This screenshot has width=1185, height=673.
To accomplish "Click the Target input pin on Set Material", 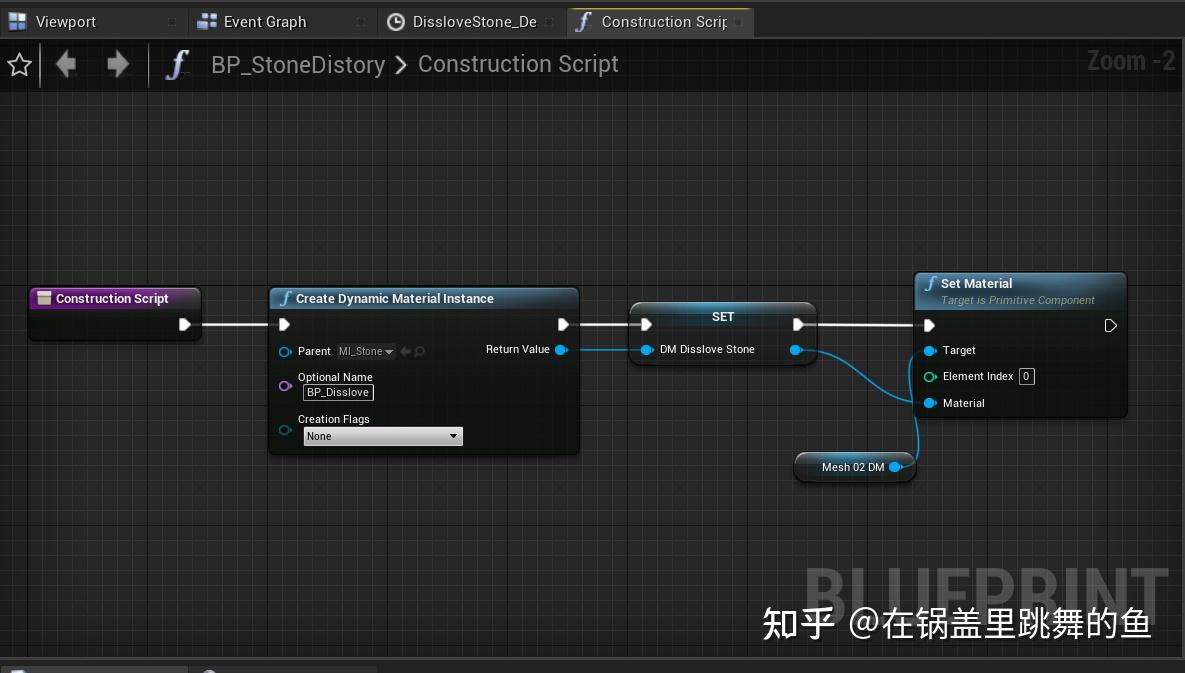I will (x=931, y=350).
